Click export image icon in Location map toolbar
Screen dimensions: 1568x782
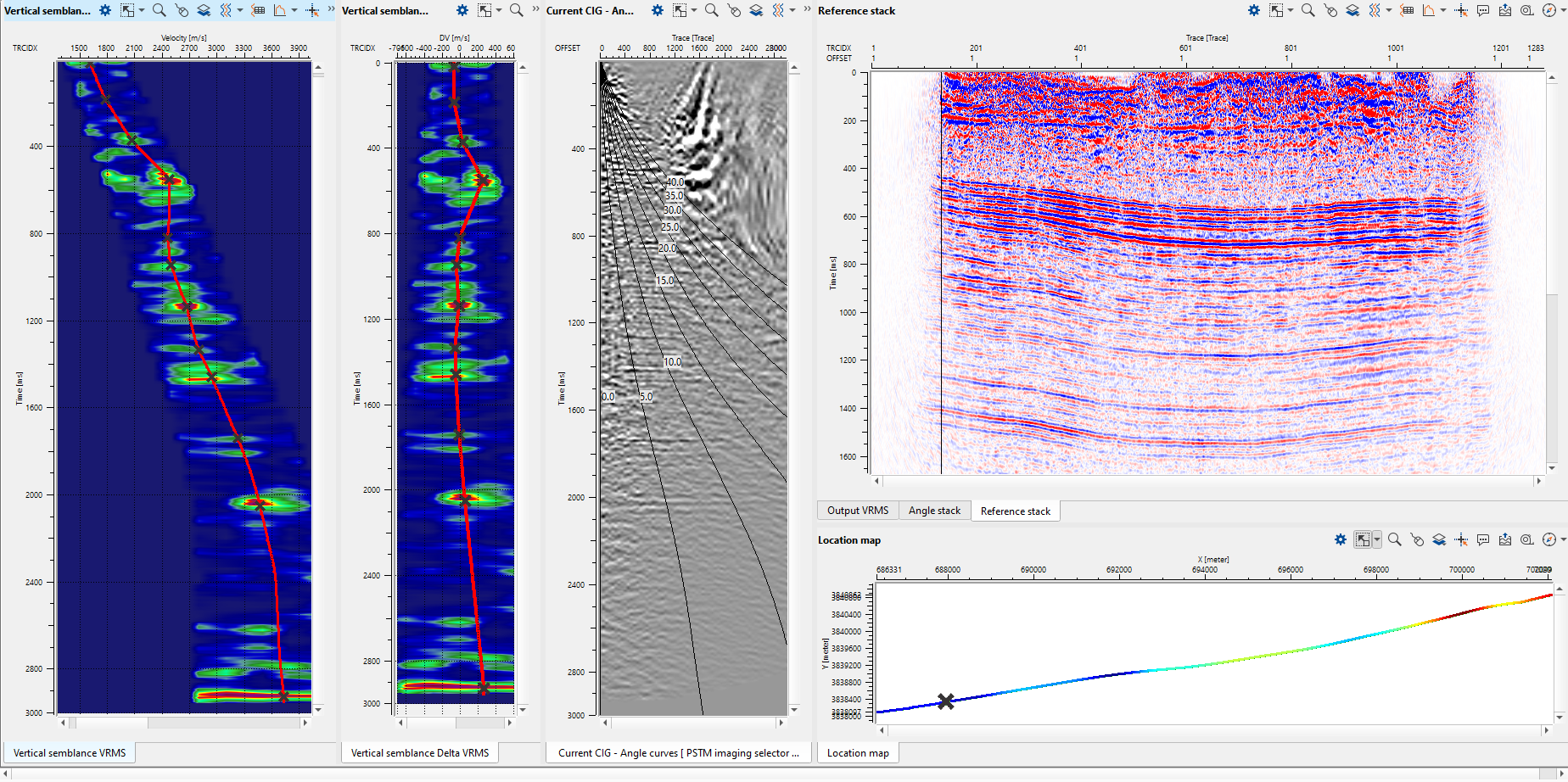pyautogui.click(x=1505, y=540)
